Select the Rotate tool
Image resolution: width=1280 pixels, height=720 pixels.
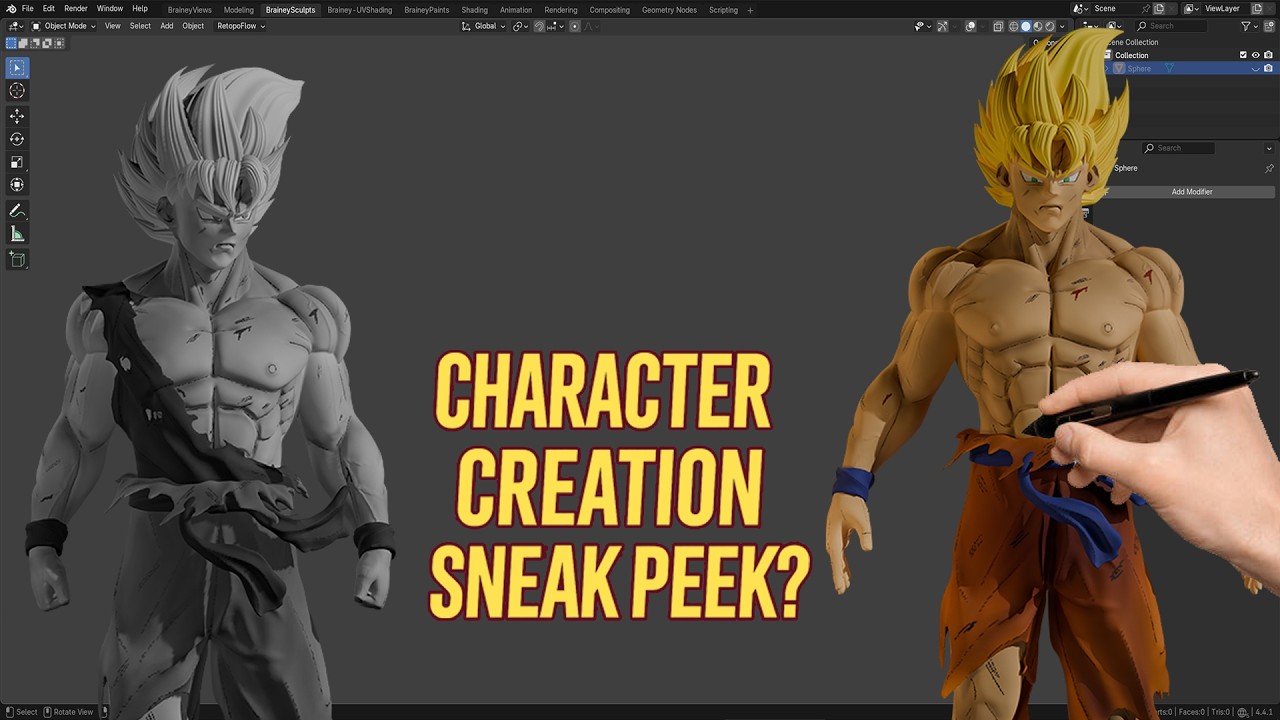17,139
